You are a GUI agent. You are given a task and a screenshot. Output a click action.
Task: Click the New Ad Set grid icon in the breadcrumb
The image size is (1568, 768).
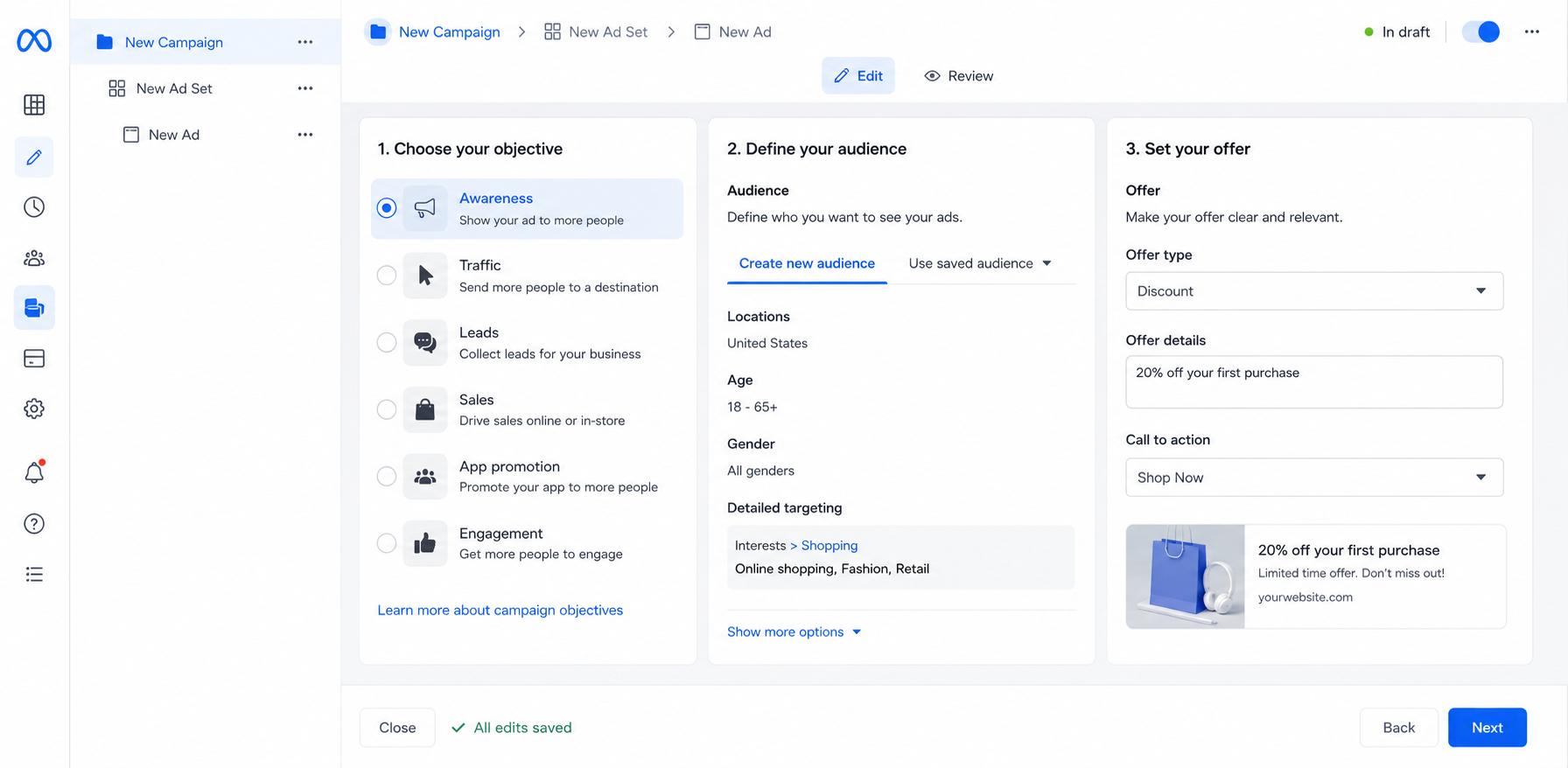click(x=552, y=31)
